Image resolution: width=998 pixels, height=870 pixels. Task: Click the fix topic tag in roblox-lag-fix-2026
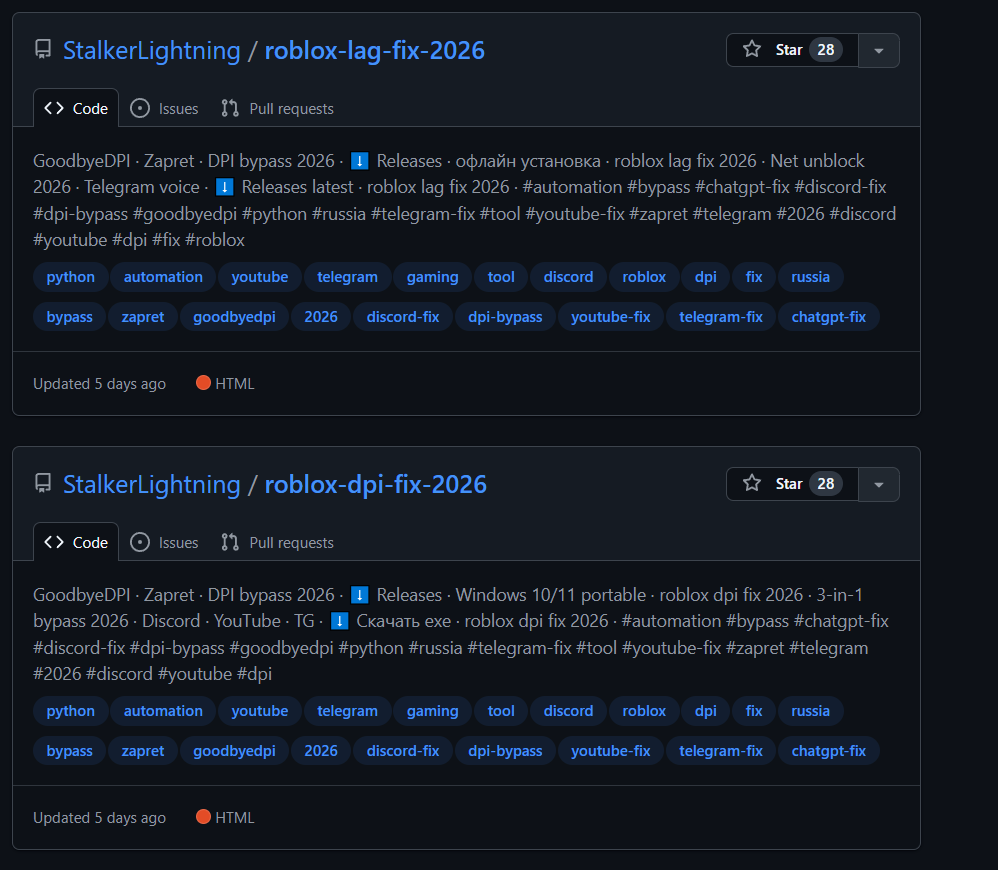754,277
